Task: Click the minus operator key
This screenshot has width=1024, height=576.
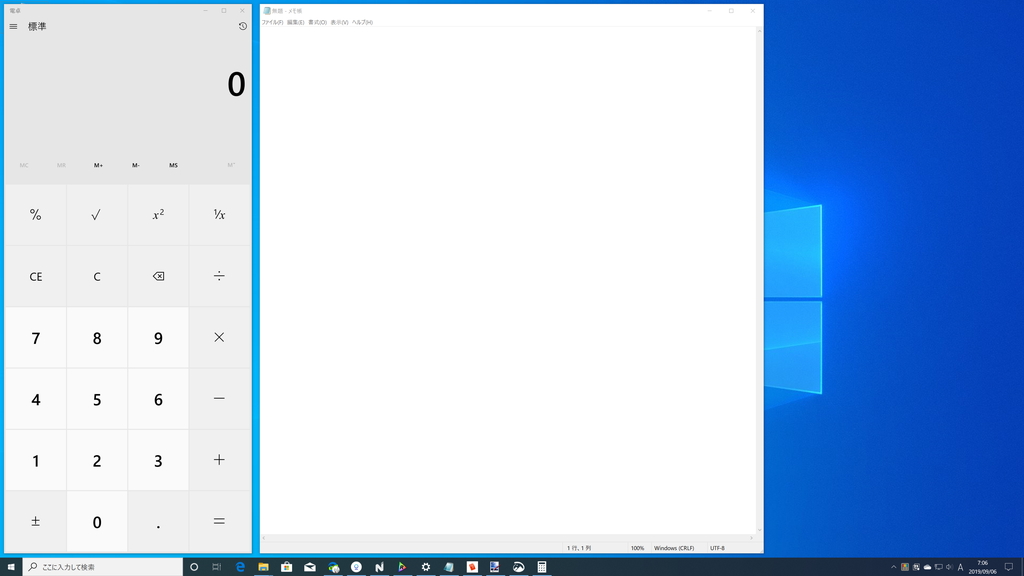Action: click(x=219, y=399)
